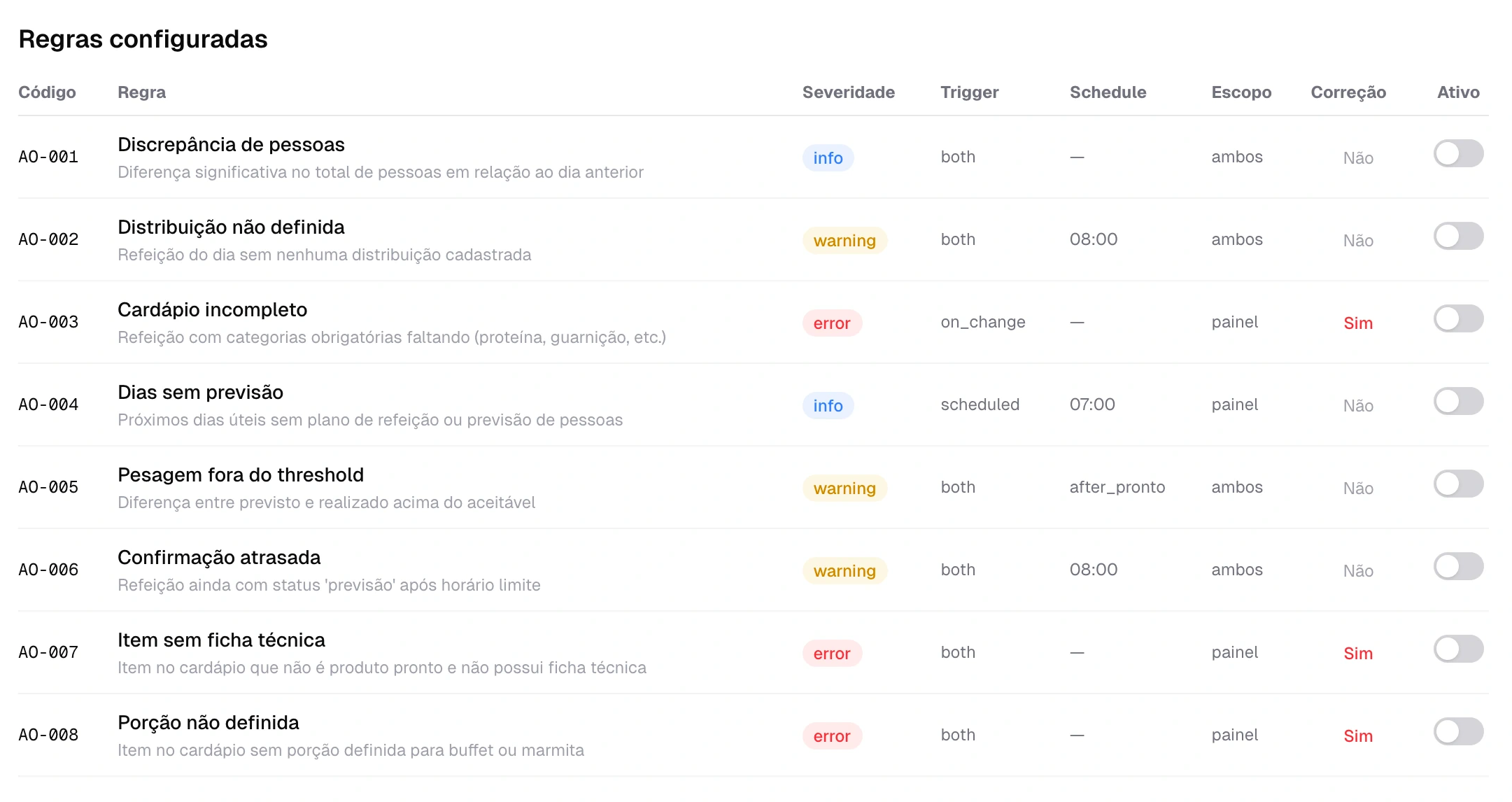Viewport: 1512px width, 802px height.
Task: Click the 07:00 schedule value
Action: point(1092,404)
